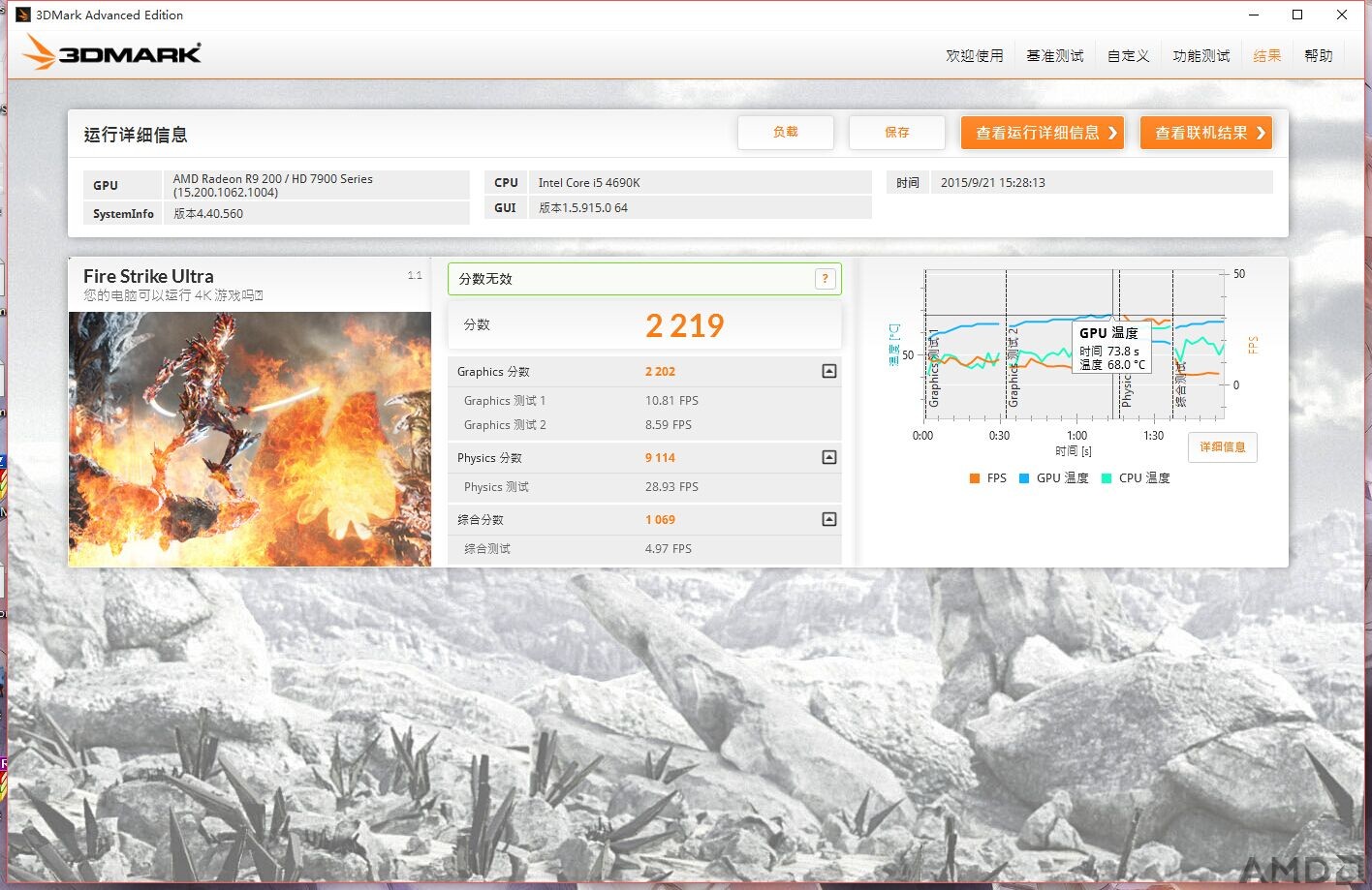Viewport: 1372px width, 890px height.
Task: Open 查看联机结果 button
Action: click(1206, 133)
